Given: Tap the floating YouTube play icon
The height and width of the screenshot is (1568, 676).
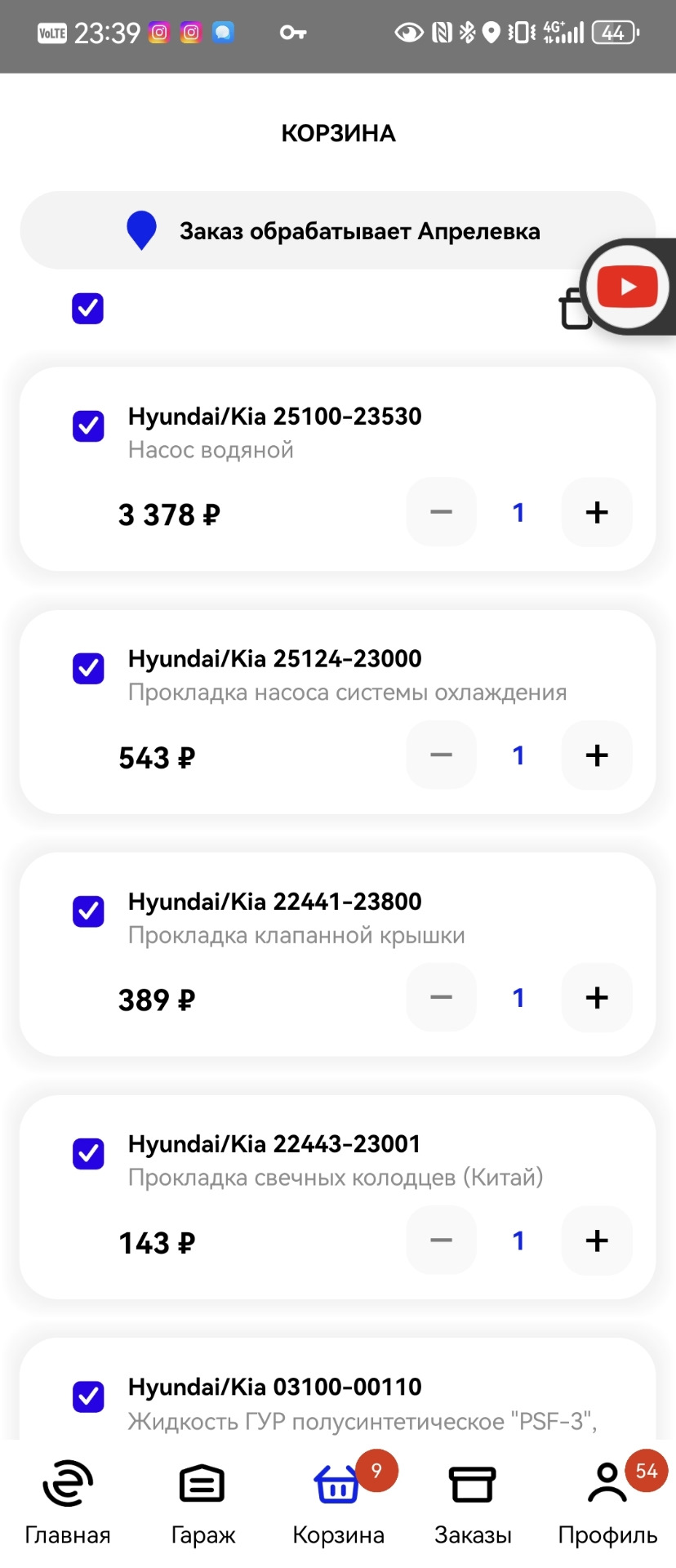Looking at the screenshot, I should pos(627,287).
